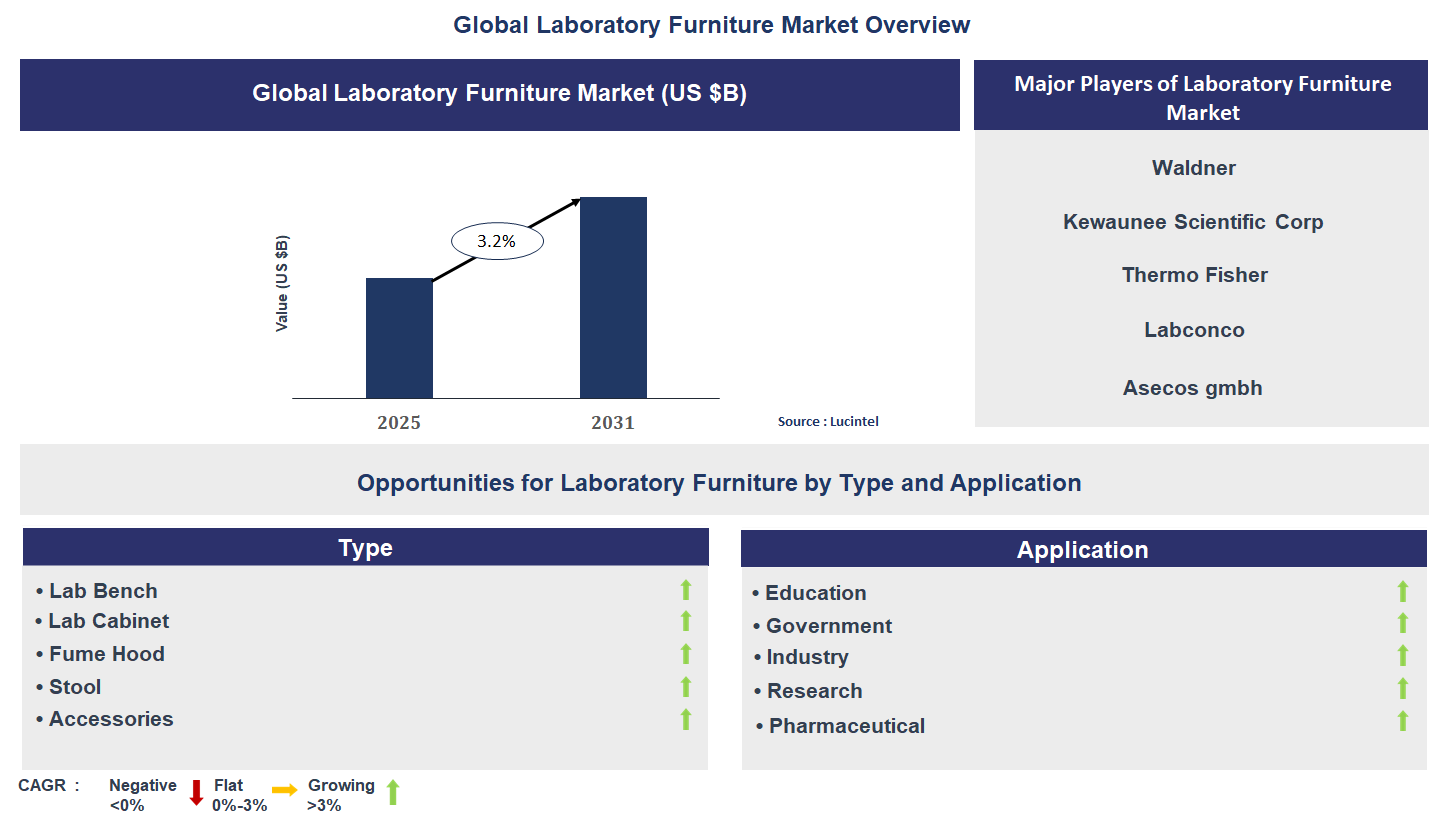The image size is (1445, 825).
Task: Click the green growth arrow beside Fume Hood
Action: click(685, 655)
